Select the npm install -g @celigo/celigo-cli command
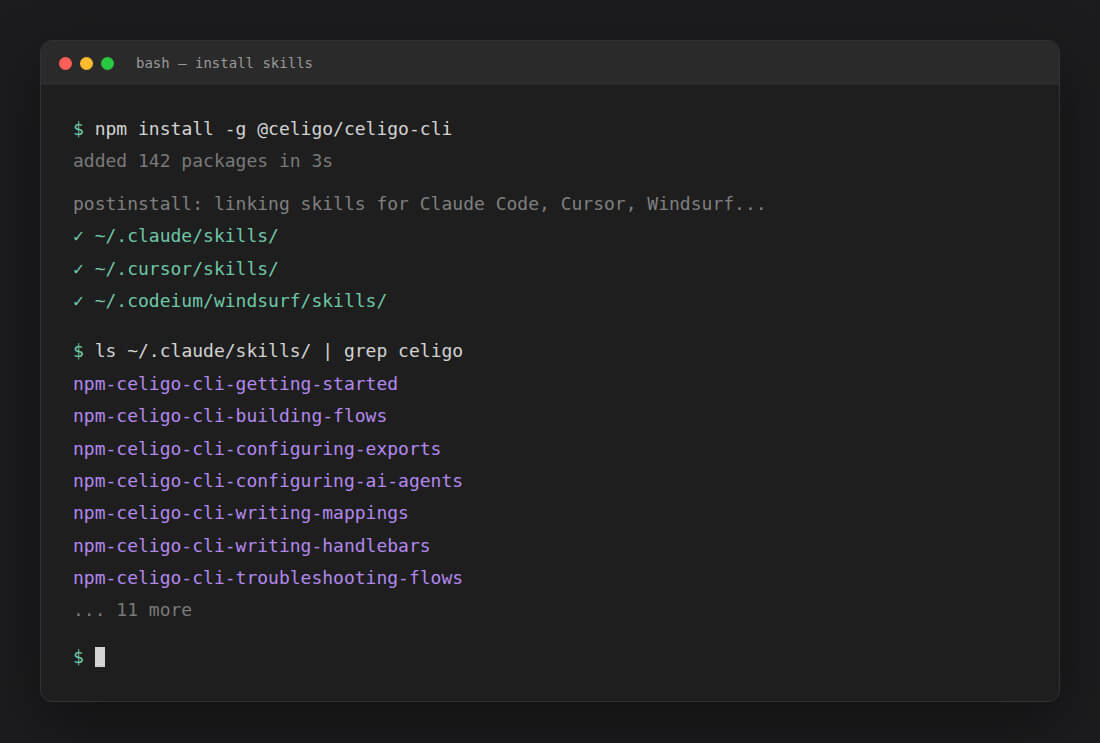1100x743 pixels. [x=273, y=129]
